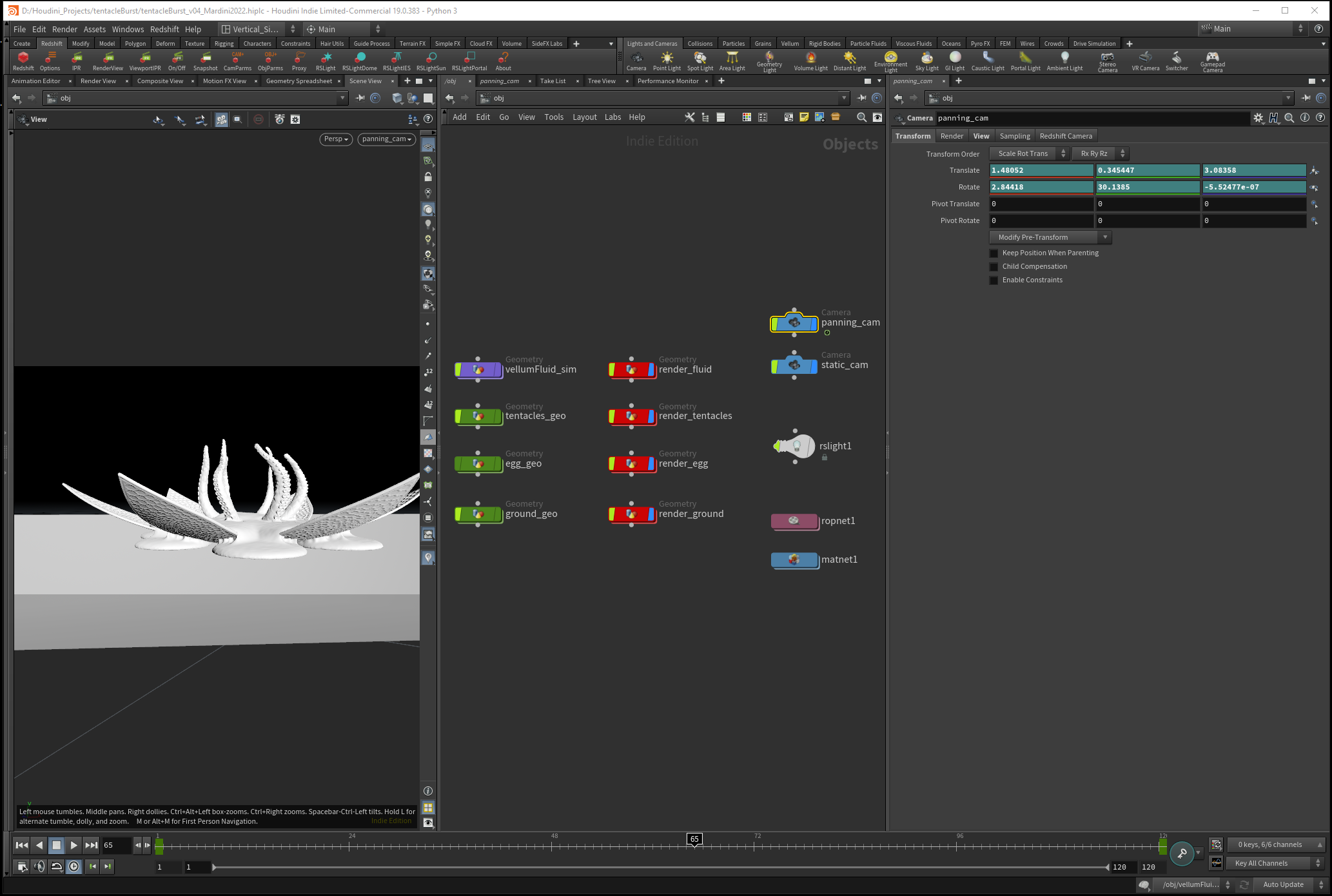Click the Gamepad Camera shelf tool
The width and height of the screenshot is (1332, 896).
point(1213,62)
